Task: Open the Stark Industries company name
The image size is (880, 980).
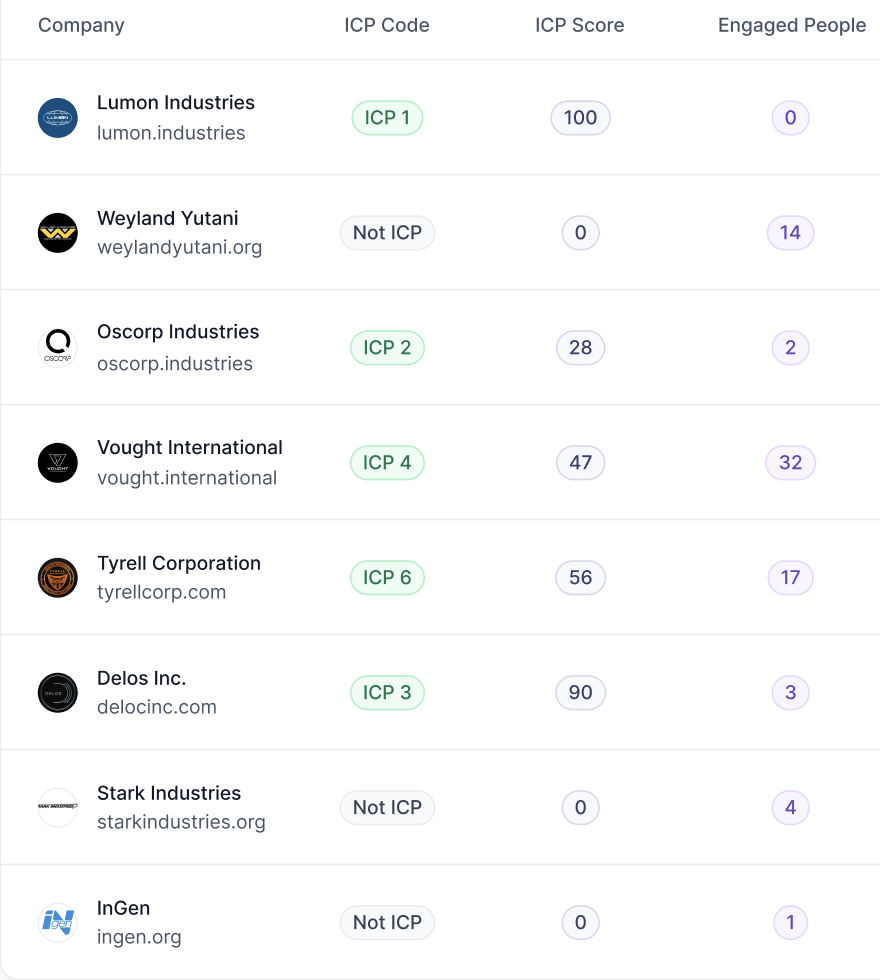Action: coord(169,792)
